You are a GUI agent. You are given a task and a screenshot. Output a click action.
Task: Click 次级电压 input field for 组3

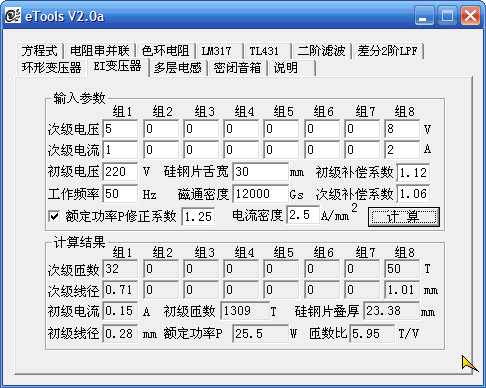click(201, 129)
